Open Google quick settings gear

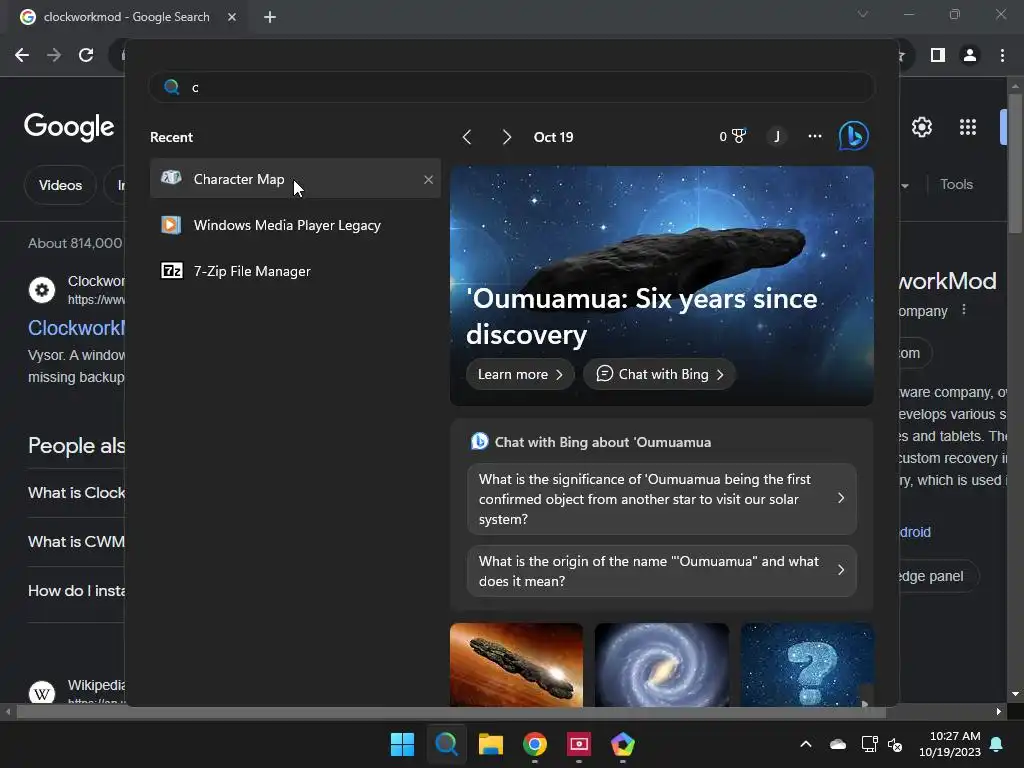tap(921, 127)
